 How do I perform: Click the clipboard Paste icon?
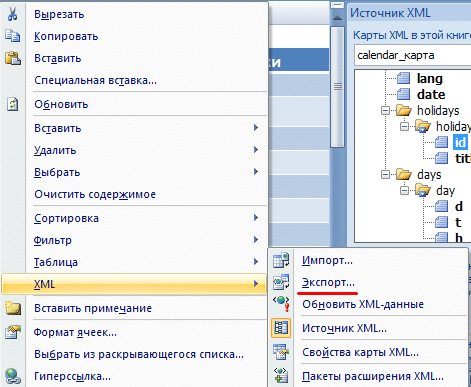point(13,58)
